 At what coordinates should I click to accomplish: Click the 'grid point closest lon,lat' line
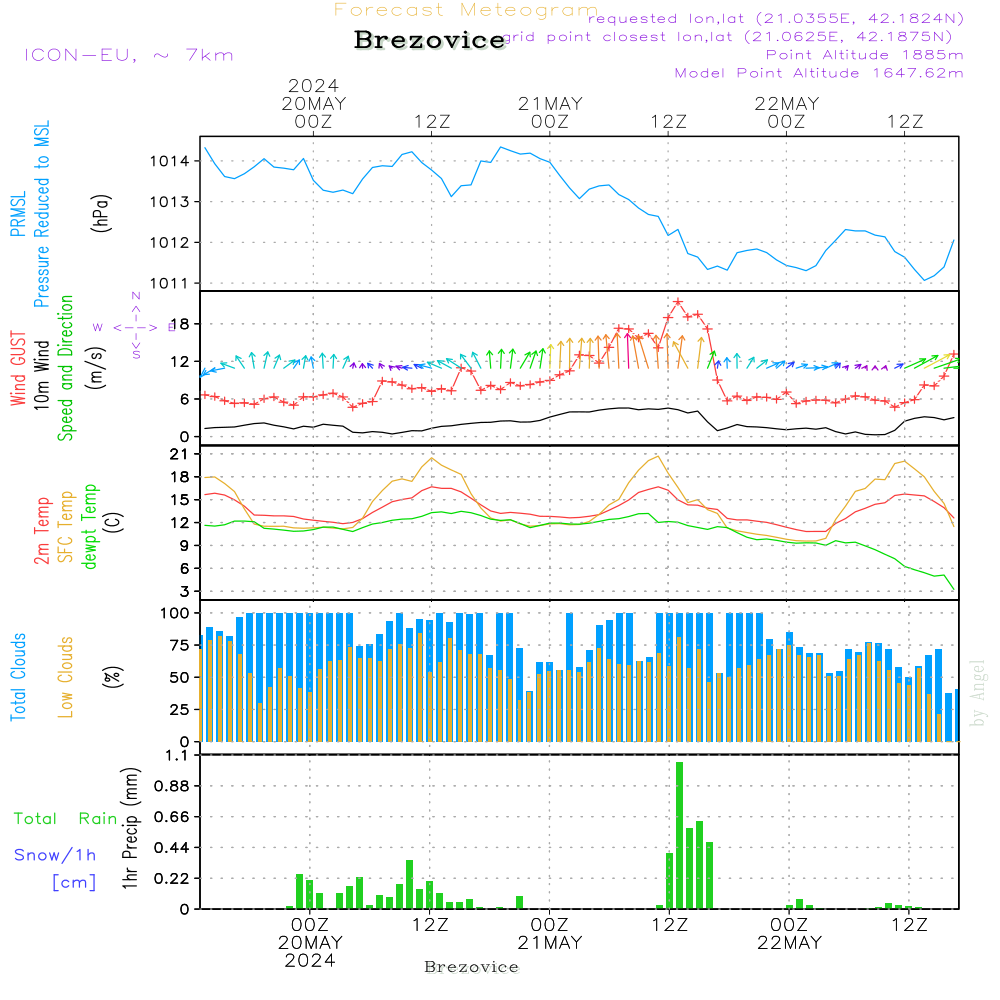tap(727, 37)
